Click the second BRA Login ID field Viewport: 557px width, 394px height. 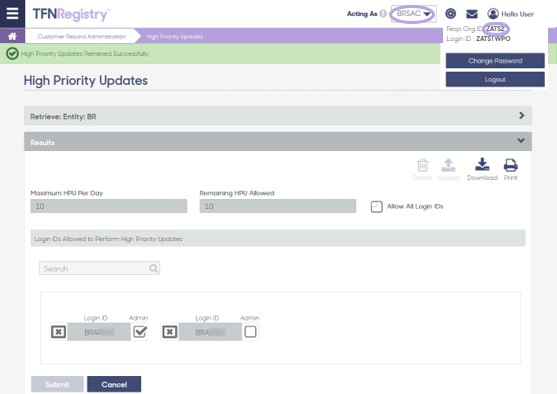[210, 332]
